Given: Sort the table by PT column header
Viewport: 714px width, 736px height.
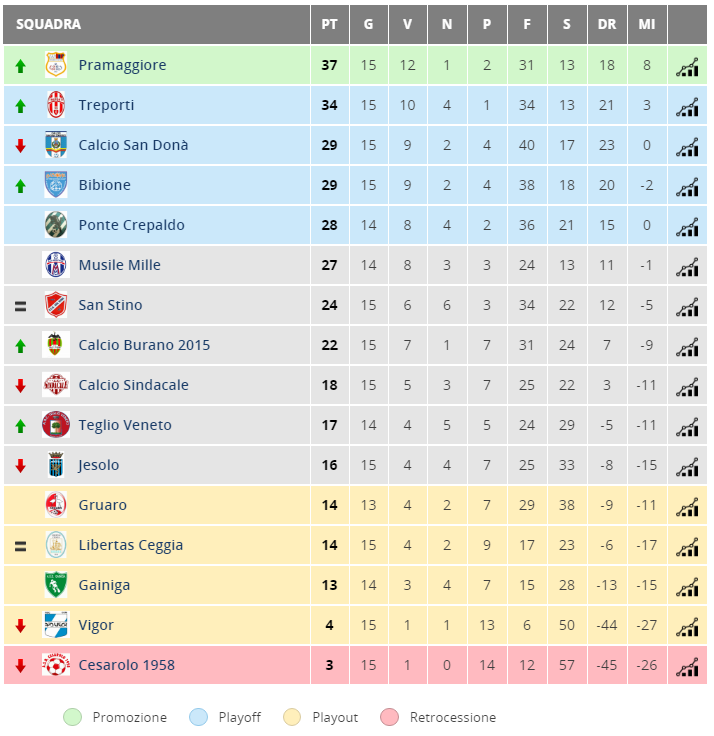Looking at the screenshot, I should [x=330, y=24].
